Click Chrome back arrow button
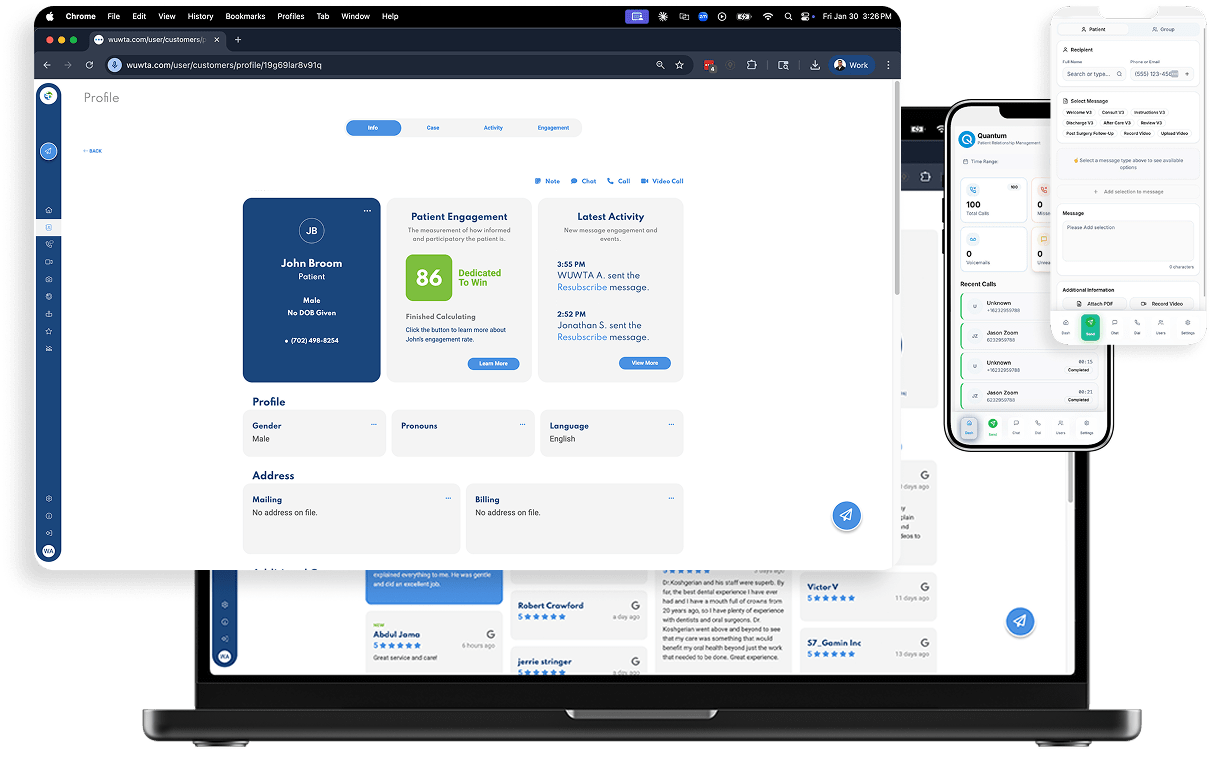 [x=47, y=65]
